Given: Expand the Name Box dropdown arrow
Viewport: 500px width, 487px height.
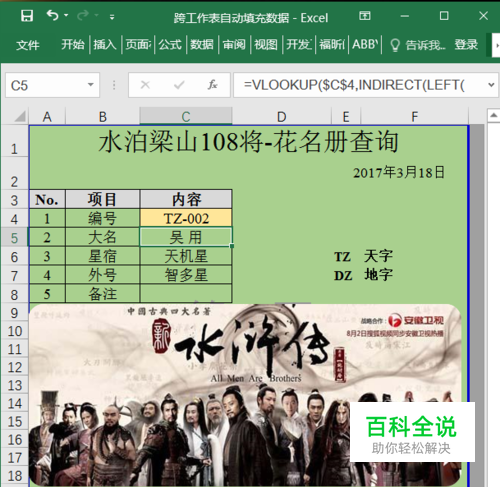Looking at the screenshot, I should 91,85.
